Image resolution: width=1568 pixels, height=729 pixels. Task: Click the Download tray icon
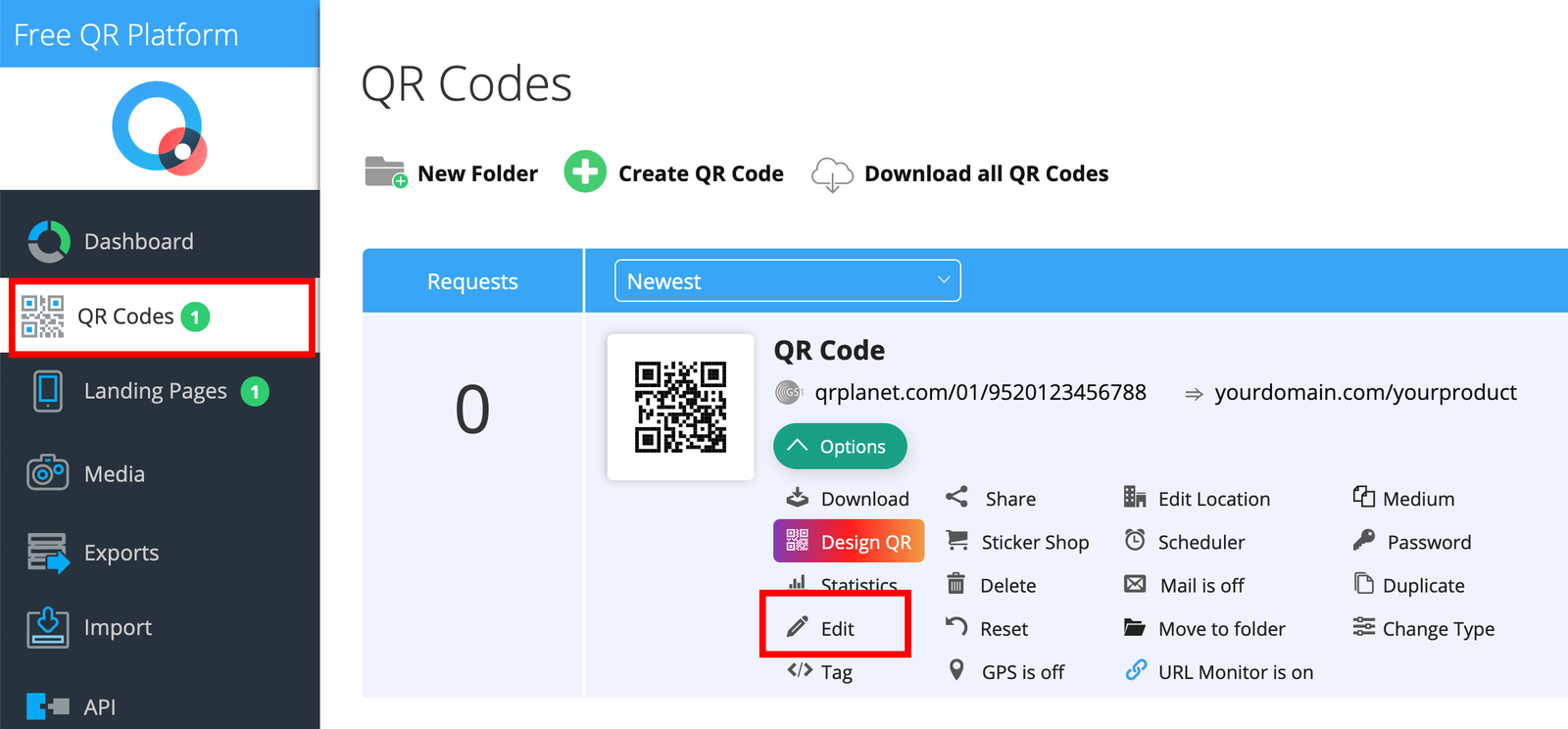click(x=798, y=498)
